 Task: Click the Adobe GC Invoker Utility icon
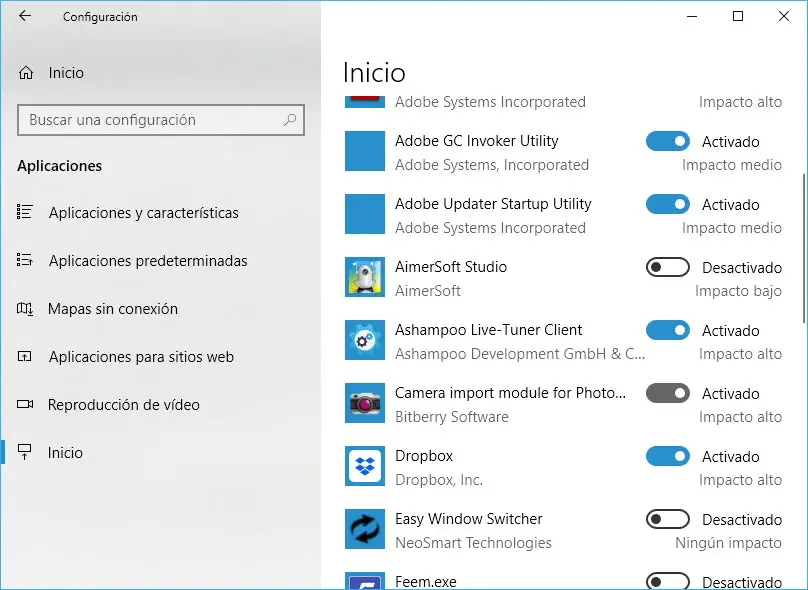click(x=365, y=151)
